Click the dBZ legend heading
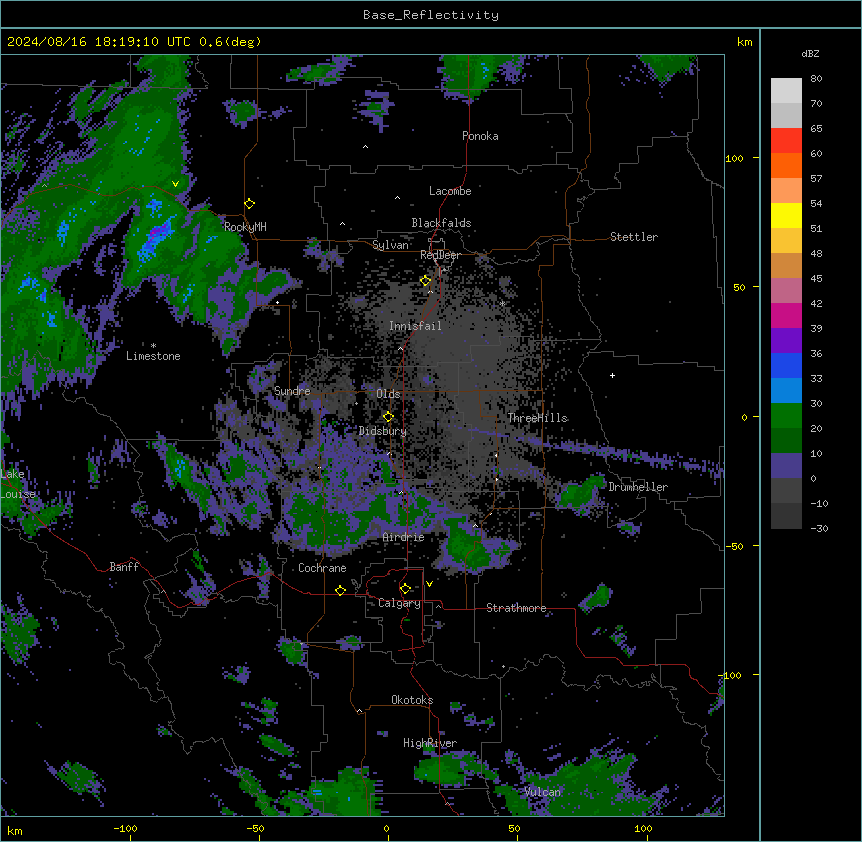Screen dimensions: 862x842 pyautogui.click(x=810, y=53)
